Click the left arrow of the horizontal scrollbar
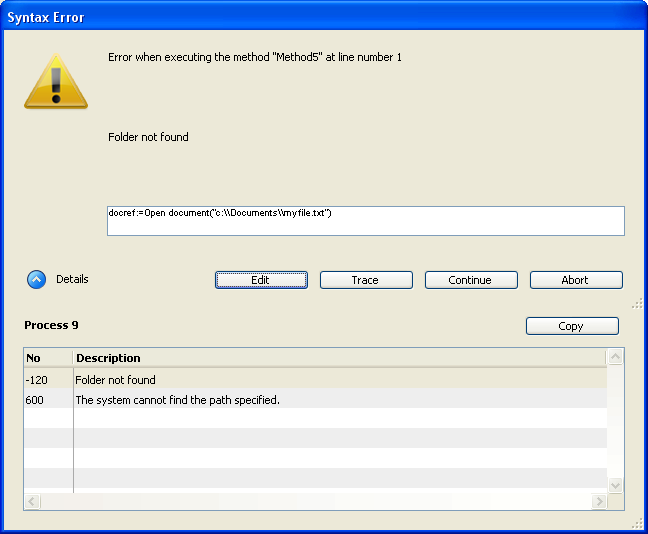The height and width of the screenshot is (534, 648). pyautogui.click(x=32, y=501)
